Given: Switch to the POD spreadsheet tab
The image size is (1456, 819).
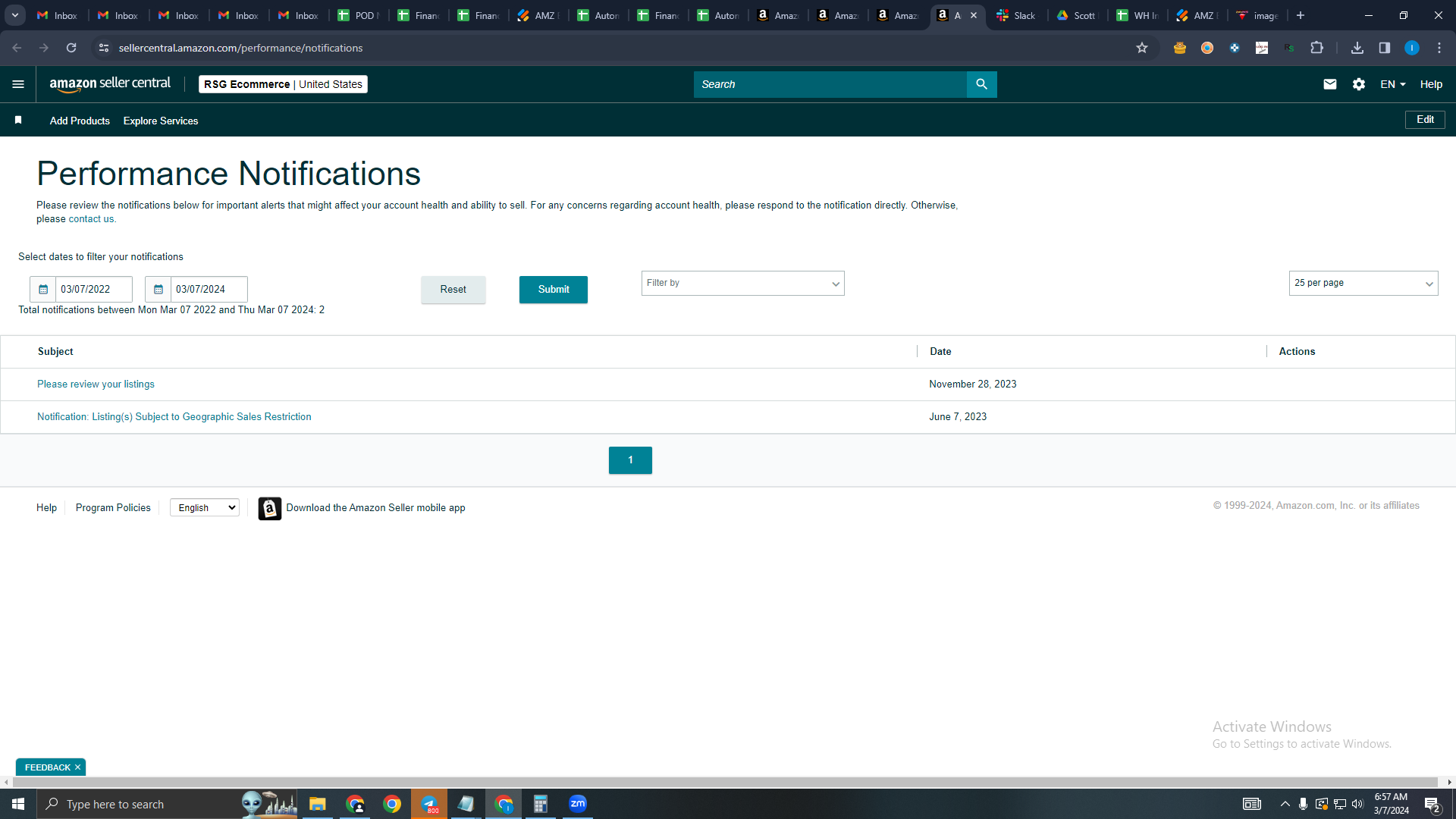Looking at the screenshot, I should click(358, 15).
